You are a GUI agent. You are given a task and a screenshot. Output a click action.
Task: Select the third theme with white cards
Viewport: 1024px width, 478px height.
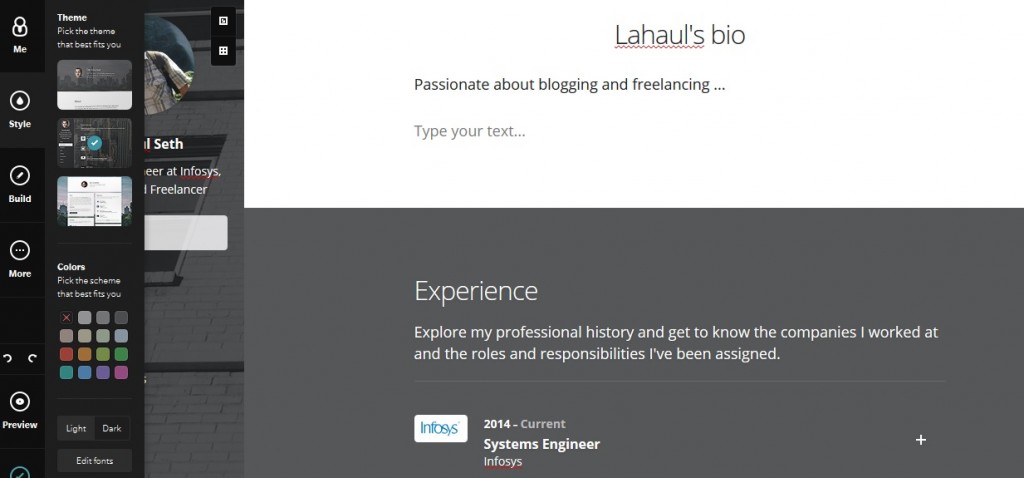click(x=94, y=201)
